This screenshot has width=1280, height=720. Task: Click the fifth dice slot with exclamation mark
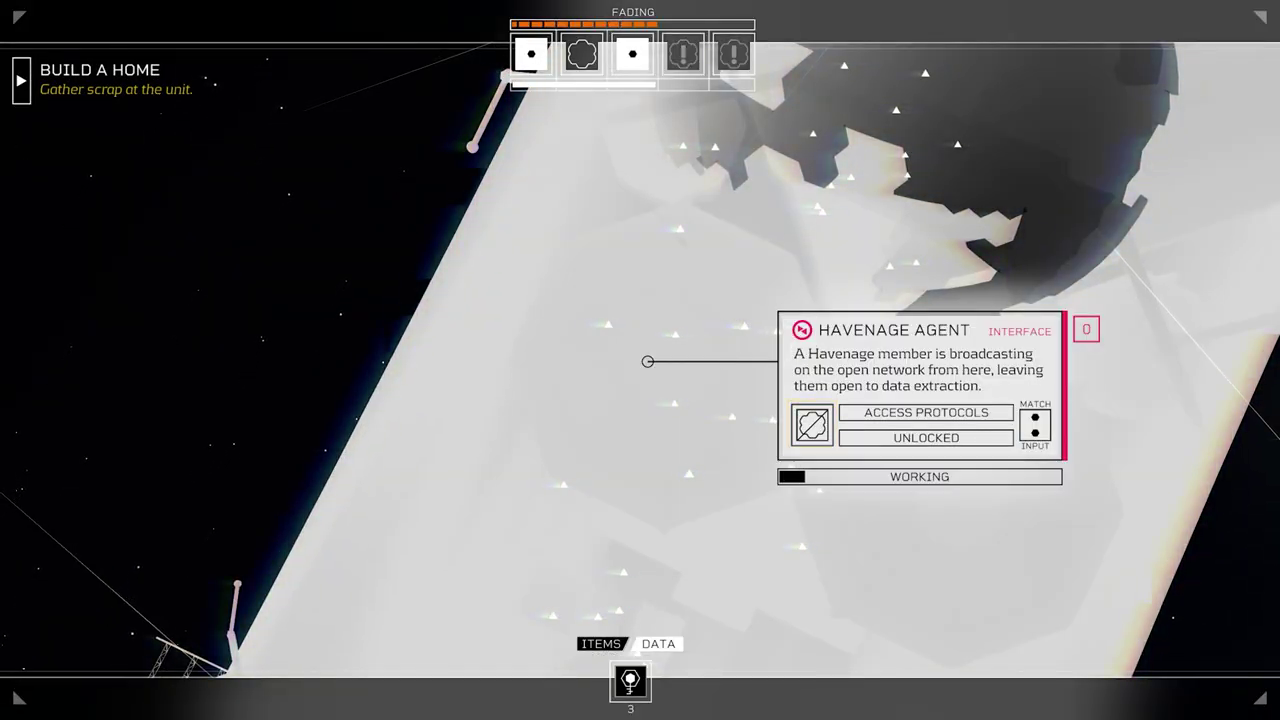[x=733, y=54]
